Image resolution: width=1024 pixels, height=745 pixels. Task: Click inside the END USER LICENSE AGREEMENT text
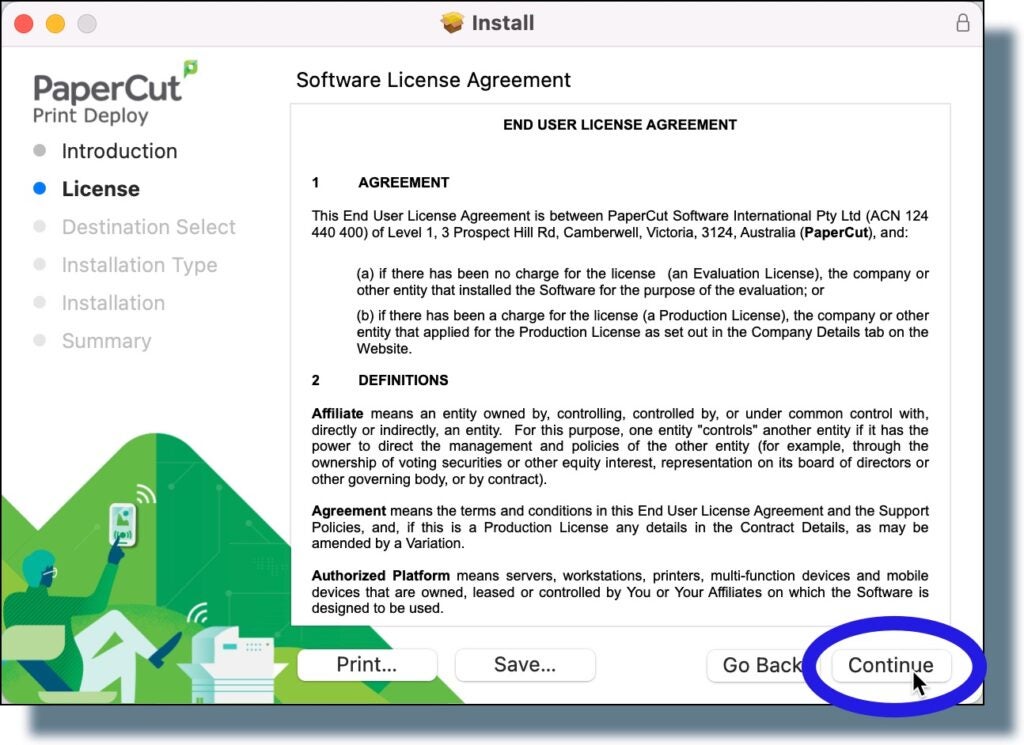point(620,125)
